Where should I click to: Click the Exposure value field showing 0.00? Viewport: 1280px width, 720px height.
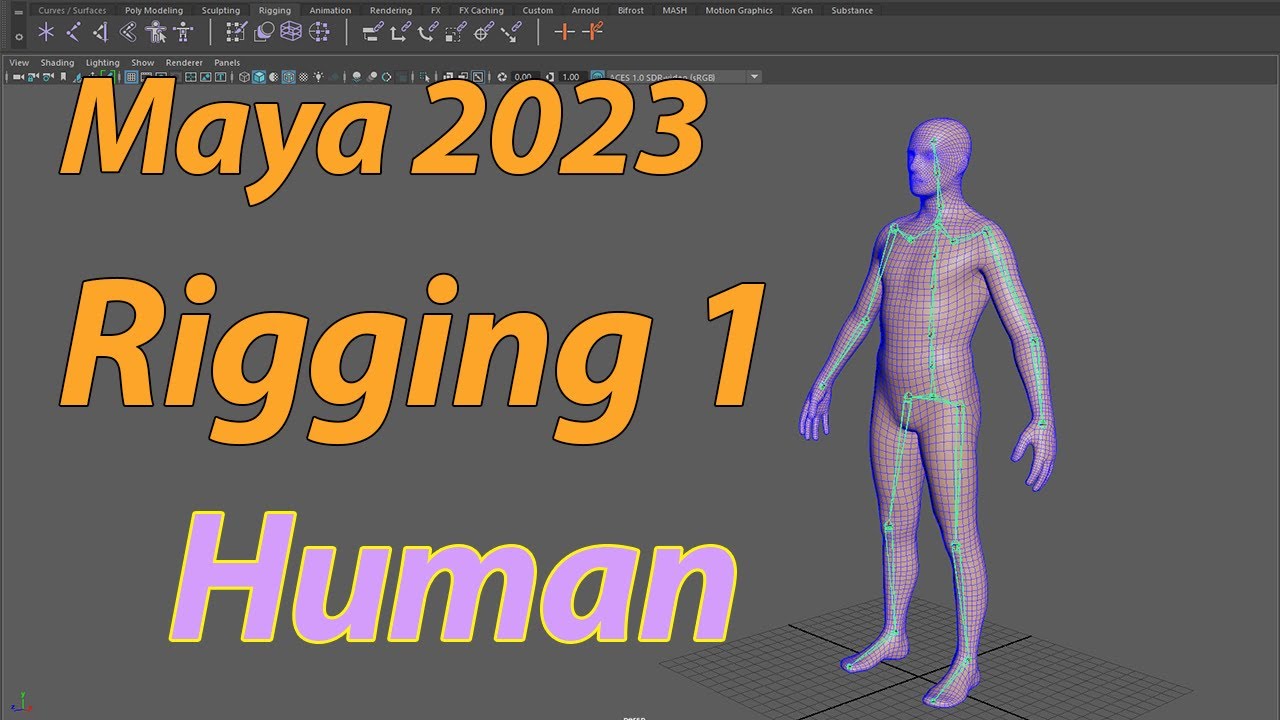(525, 76)
